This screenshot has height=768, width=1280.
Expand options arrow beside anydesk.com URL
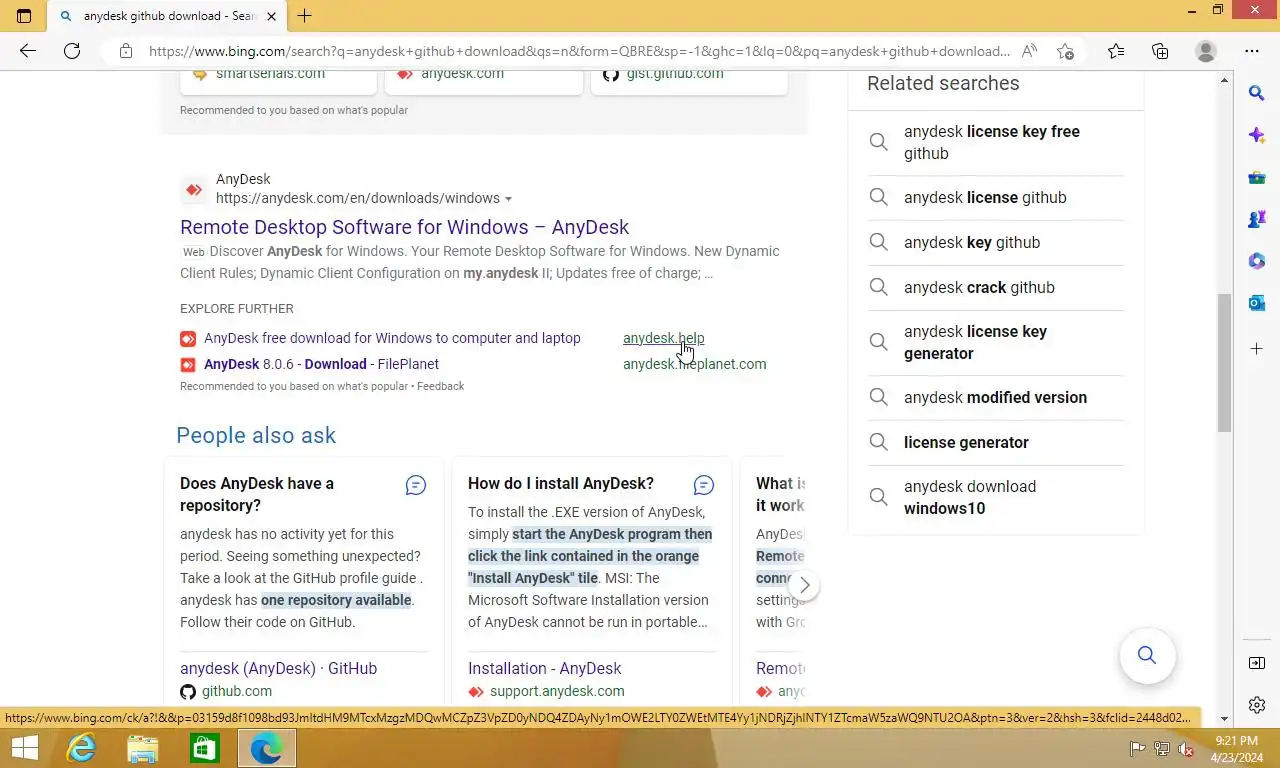coord(508,199)
